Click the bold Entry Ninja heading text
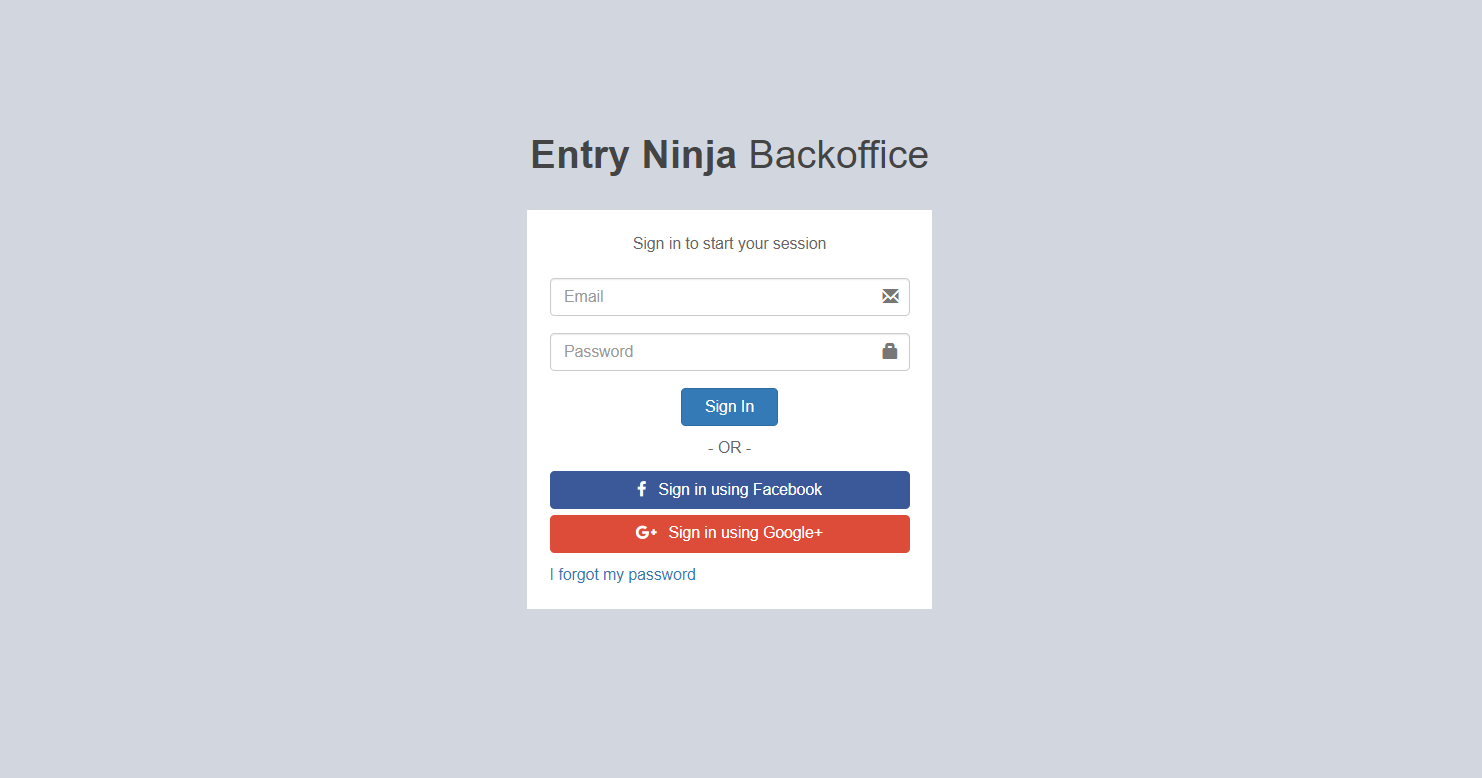The height and width of the screenshot is (778, 1482). coord(634,155)
